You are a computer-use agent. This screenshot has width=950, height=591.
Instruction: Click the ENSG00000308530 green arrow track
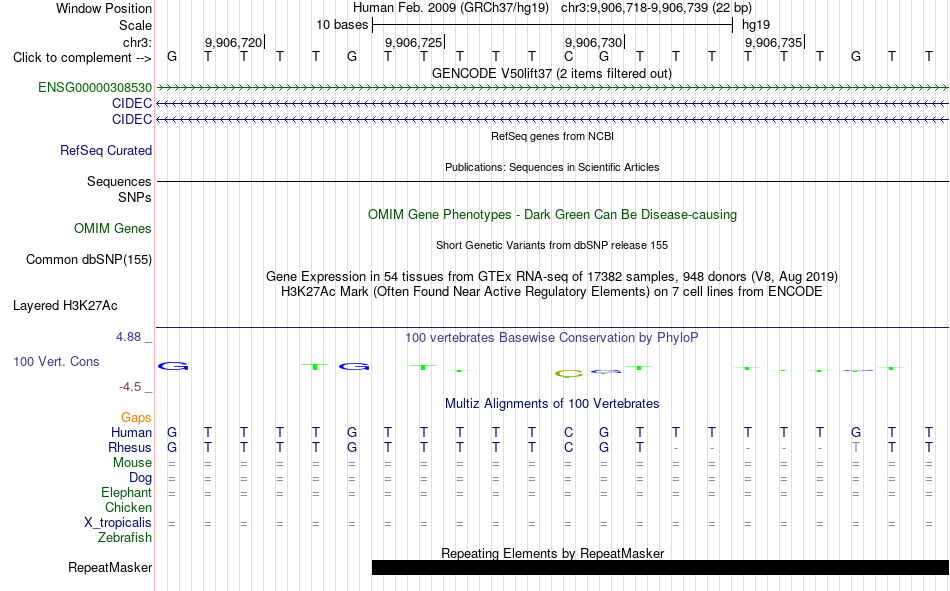coord(552,88)
